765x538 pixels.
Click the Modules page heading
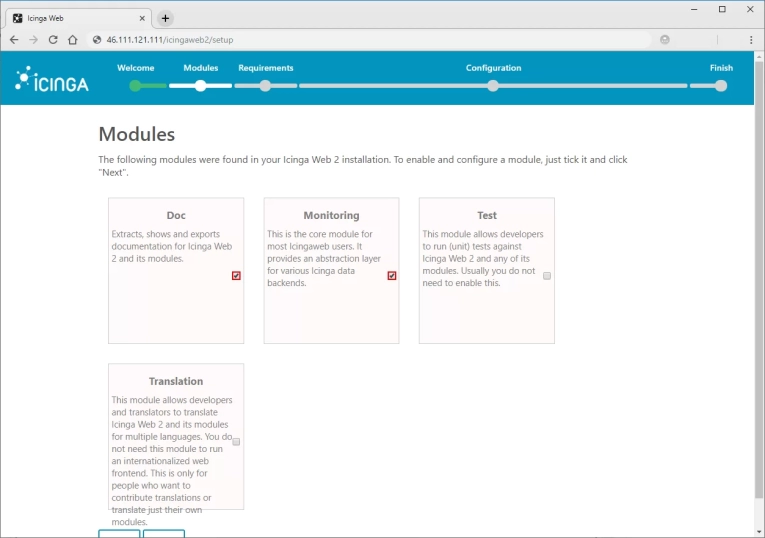[x=137, y=134]
